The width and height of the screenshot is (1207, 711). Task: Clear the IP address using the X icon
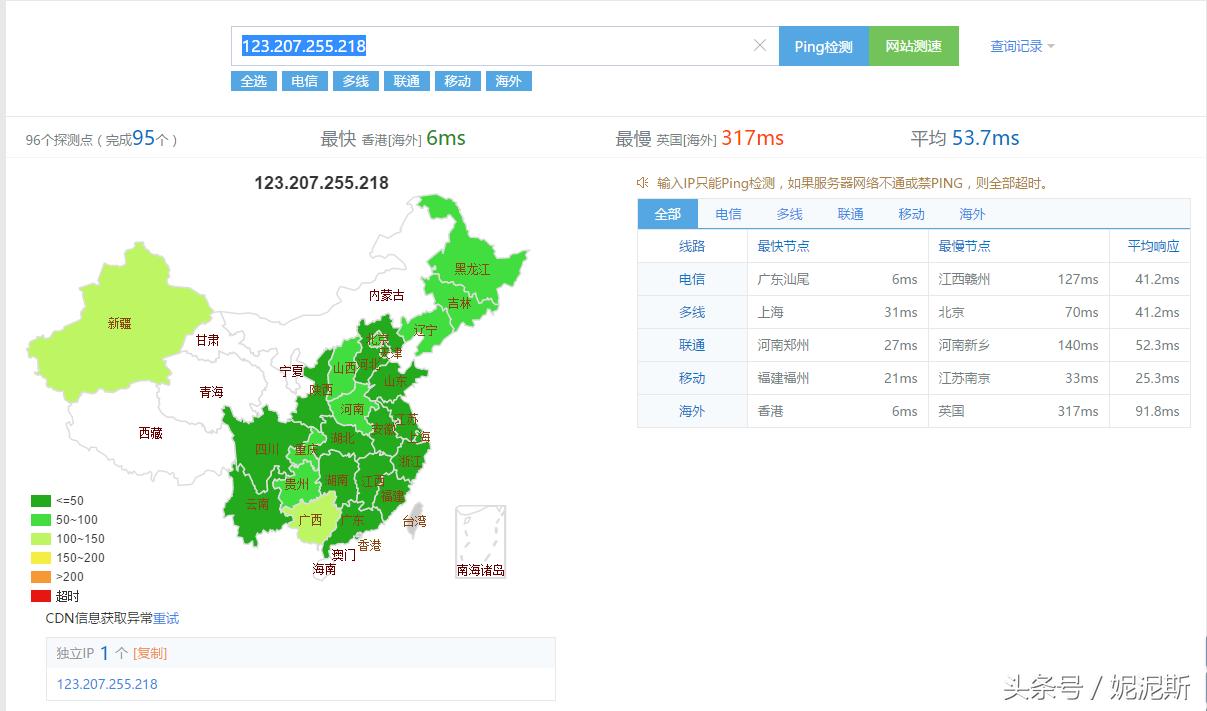[760, 45]
